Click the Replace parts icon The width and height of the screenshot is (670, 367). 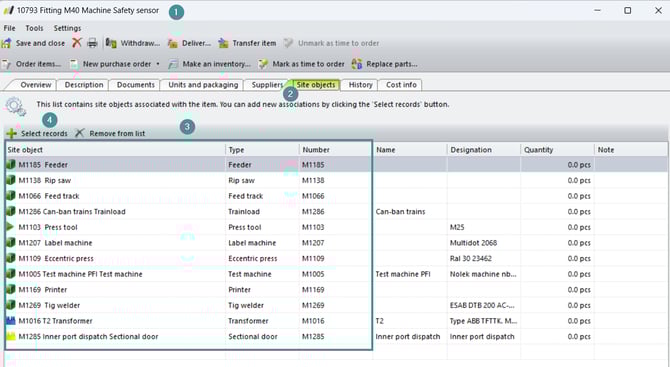(x=357, y=64)
